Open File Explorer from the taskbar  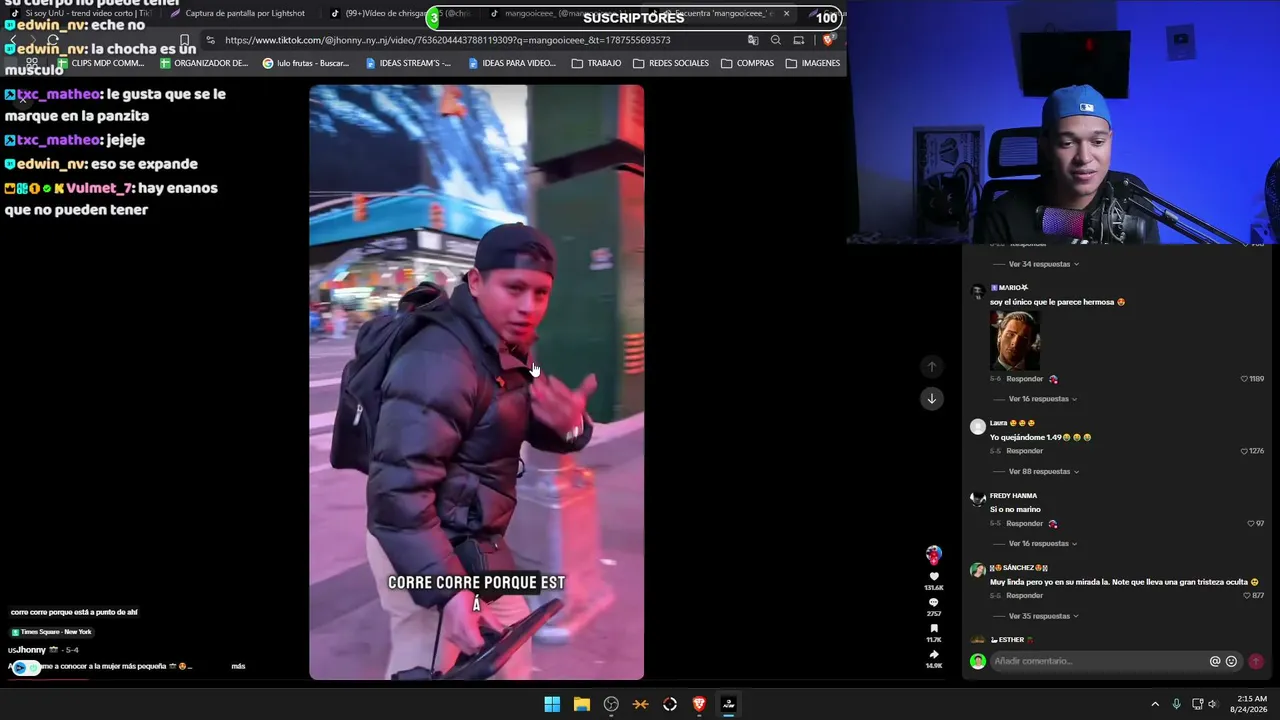coord(581,704)
